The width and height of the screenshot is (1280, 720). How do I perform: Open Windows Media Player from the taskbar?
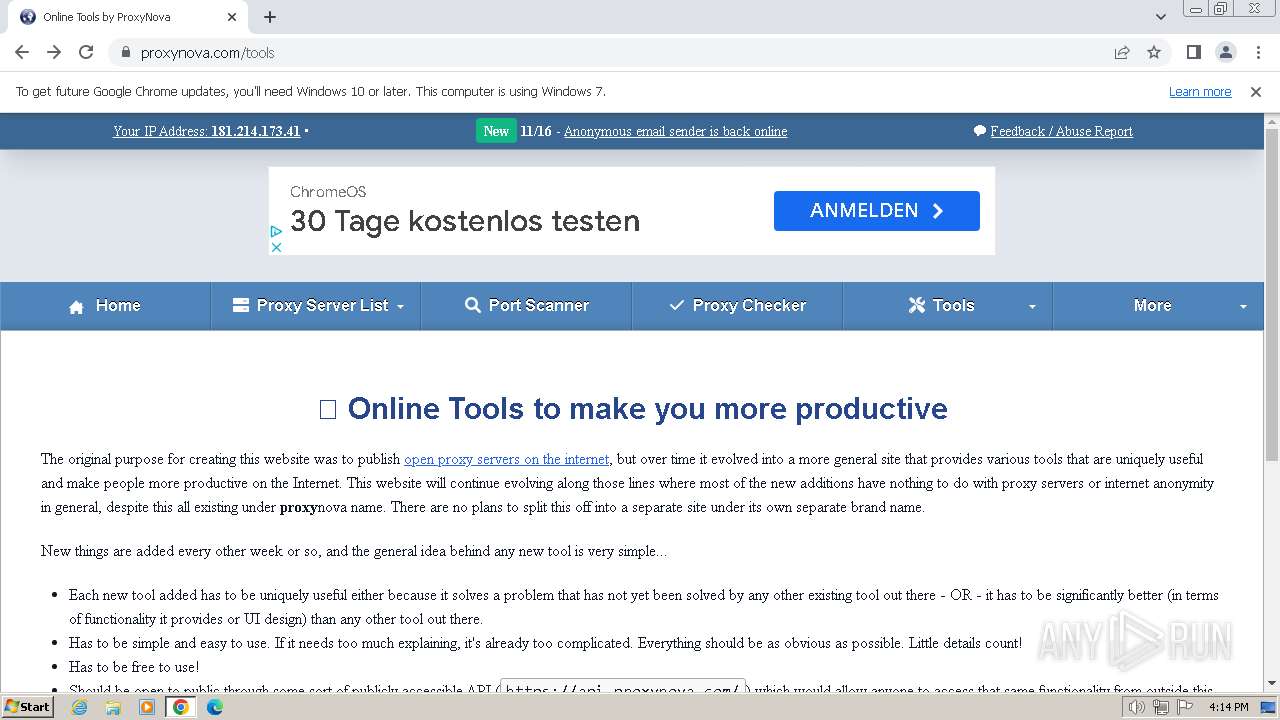tap(147, 707)
